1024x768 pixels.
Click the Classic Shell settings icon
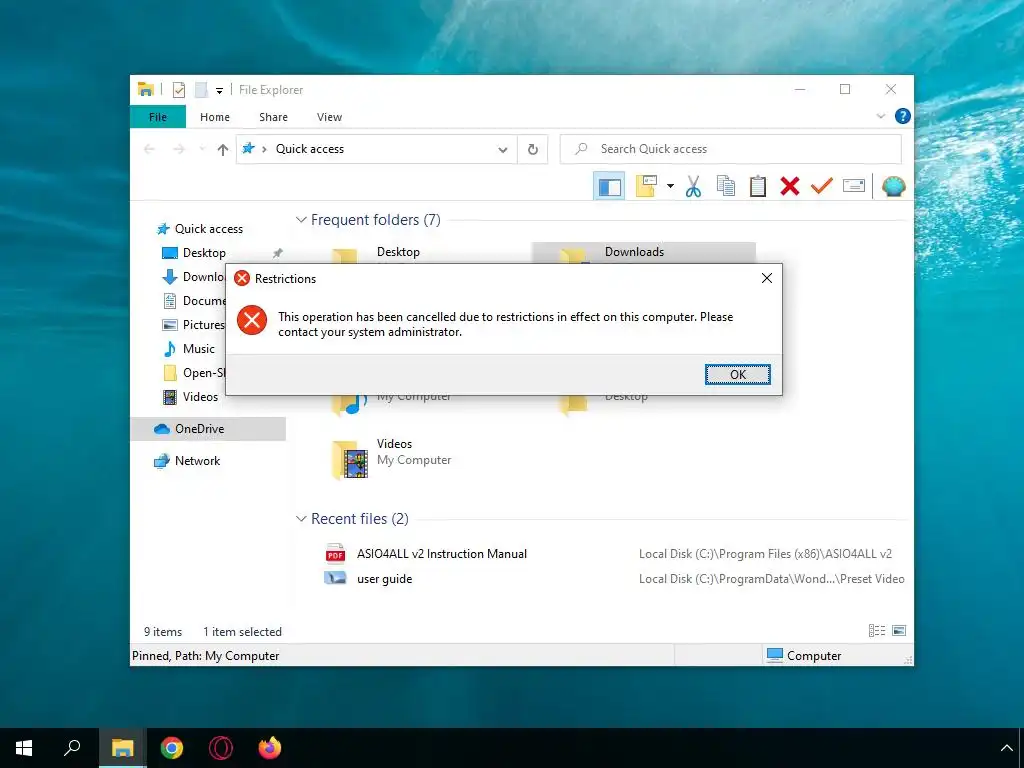pyautogui.click(x=893, y=187)
